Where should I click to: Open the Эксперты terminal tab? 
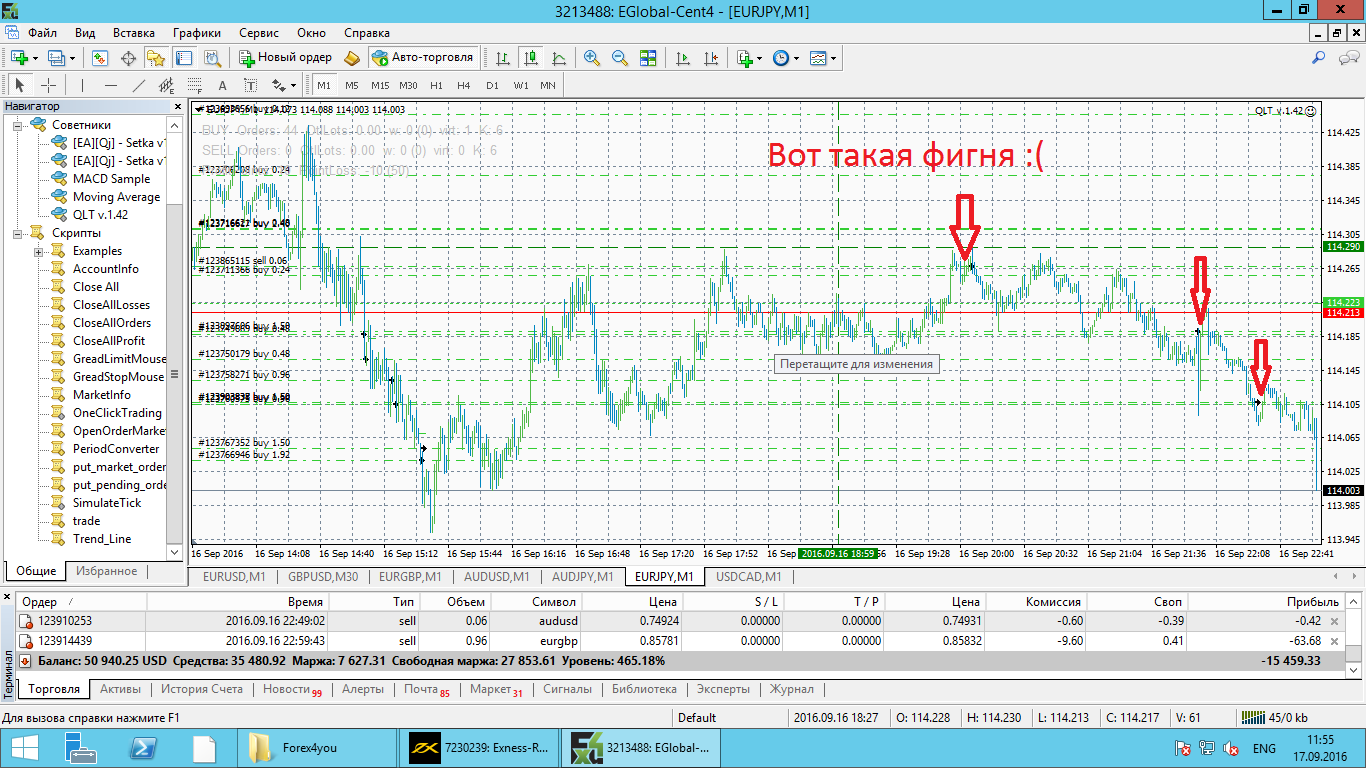pyautogui.click(x=723, y=689)
